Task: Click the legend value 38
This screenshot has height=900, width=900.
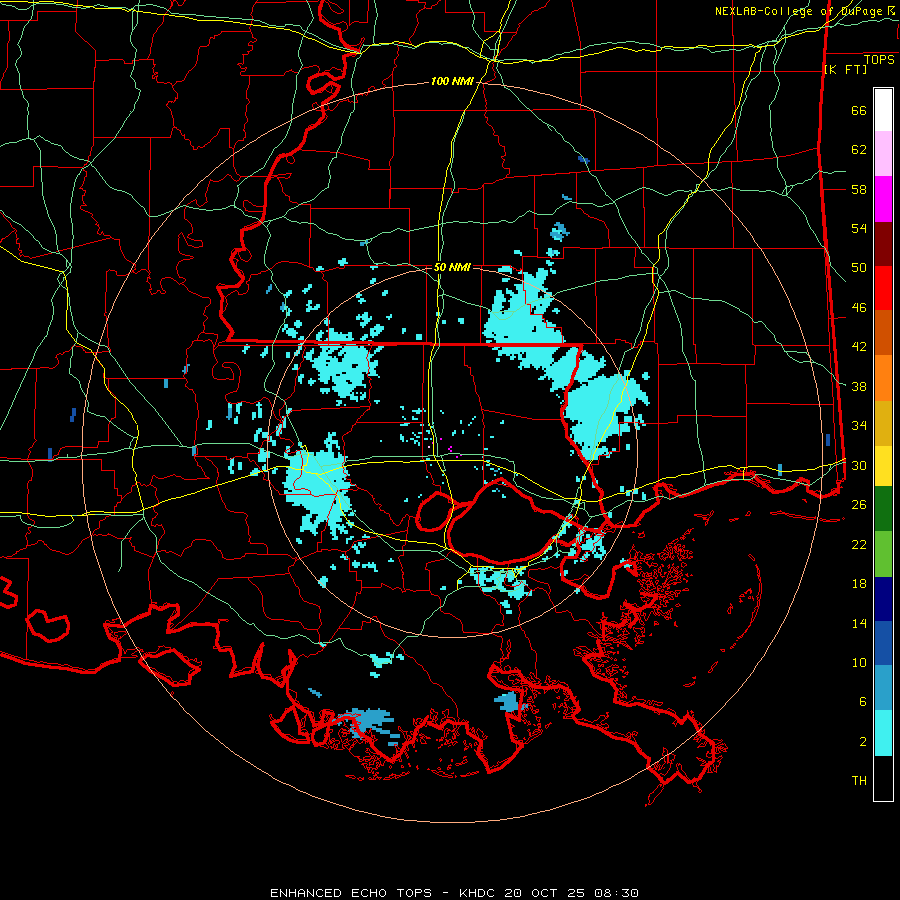Action: [x=859, y=386]
